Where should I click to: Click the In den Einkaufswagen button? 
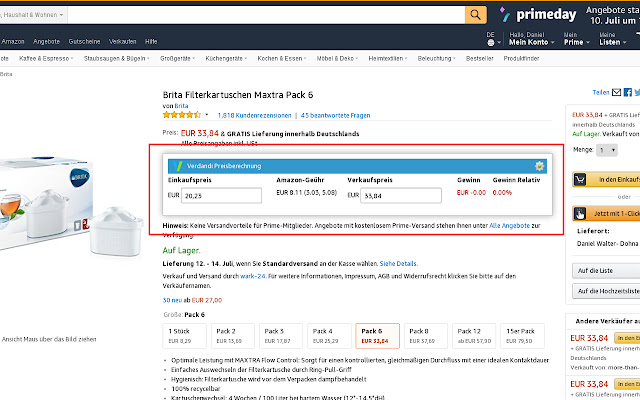tap(606, 179)
